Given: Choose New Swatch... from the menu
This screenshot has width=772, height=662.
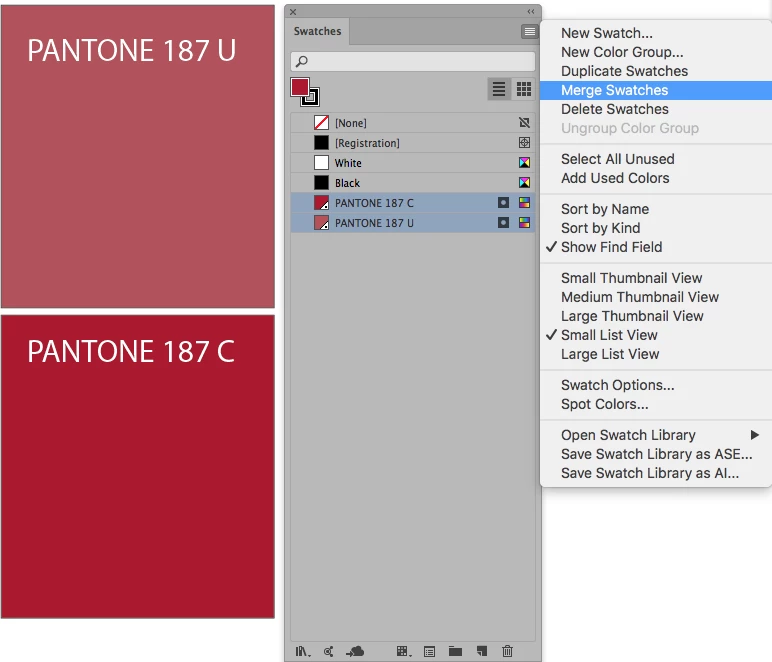Looking at the screenshot, I should coord(656,33).
